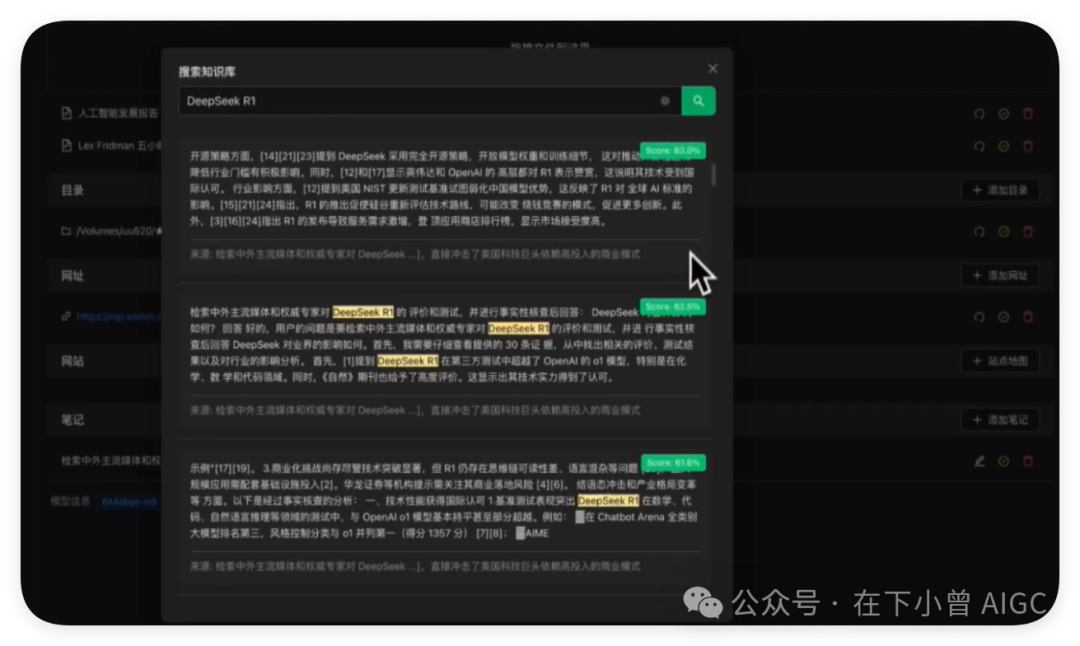Select the Lex Fridman file row
The width and height of the screenshot is (1080, 646).
[120, 145]
